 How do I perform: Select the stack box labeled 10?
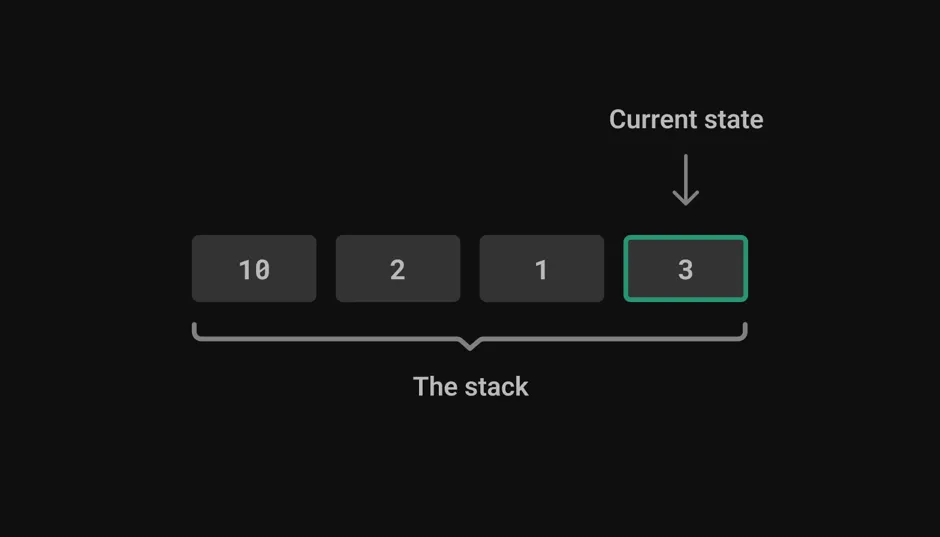[254, 268]
